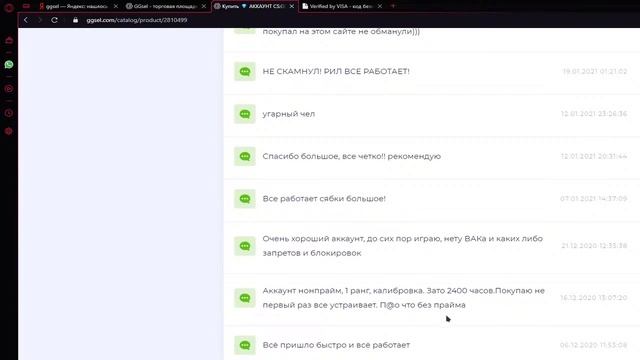Switch to the 'GGsel - торговая площадка' tab
The height and width of the screenshot is (360, 640).
pos(165,6)
